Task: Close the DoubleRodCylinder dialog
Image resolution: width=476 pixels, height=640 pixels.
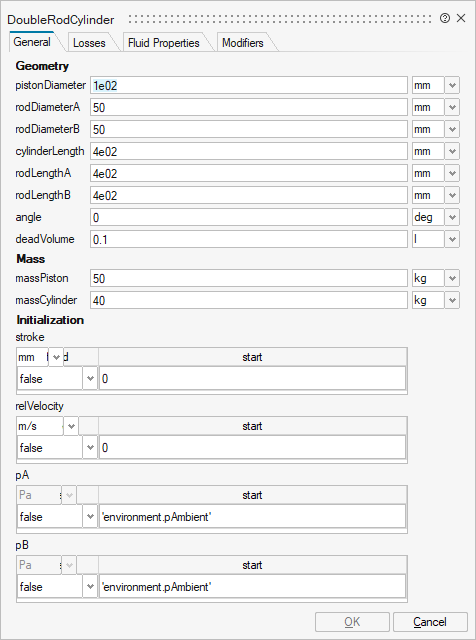Action: tap(461, 18)
